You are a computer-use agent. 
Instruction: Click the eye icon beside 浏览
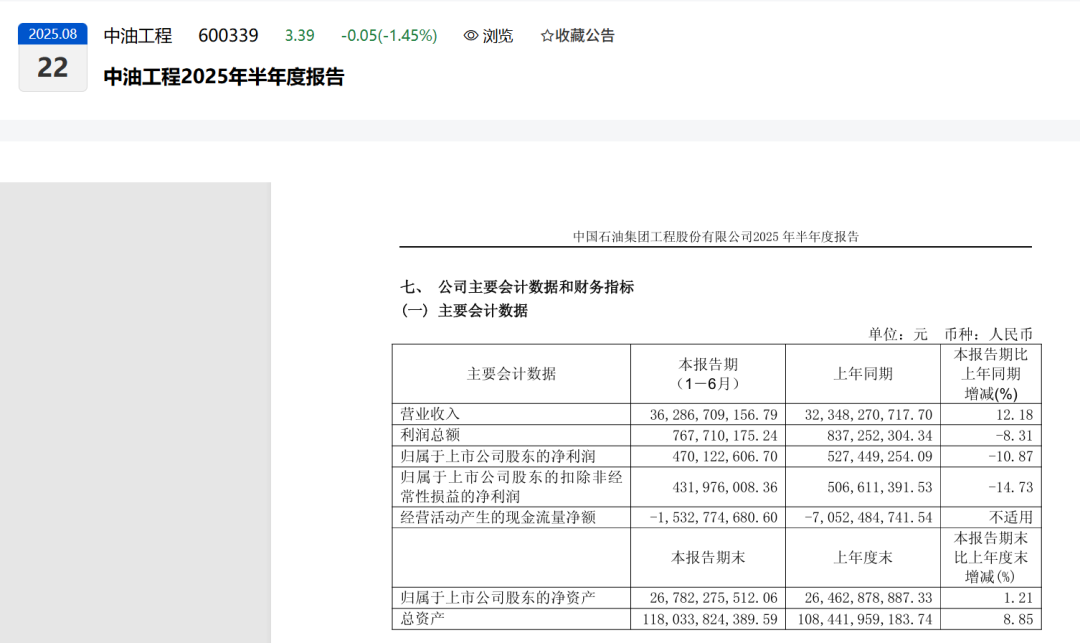[x=470, y=36]
